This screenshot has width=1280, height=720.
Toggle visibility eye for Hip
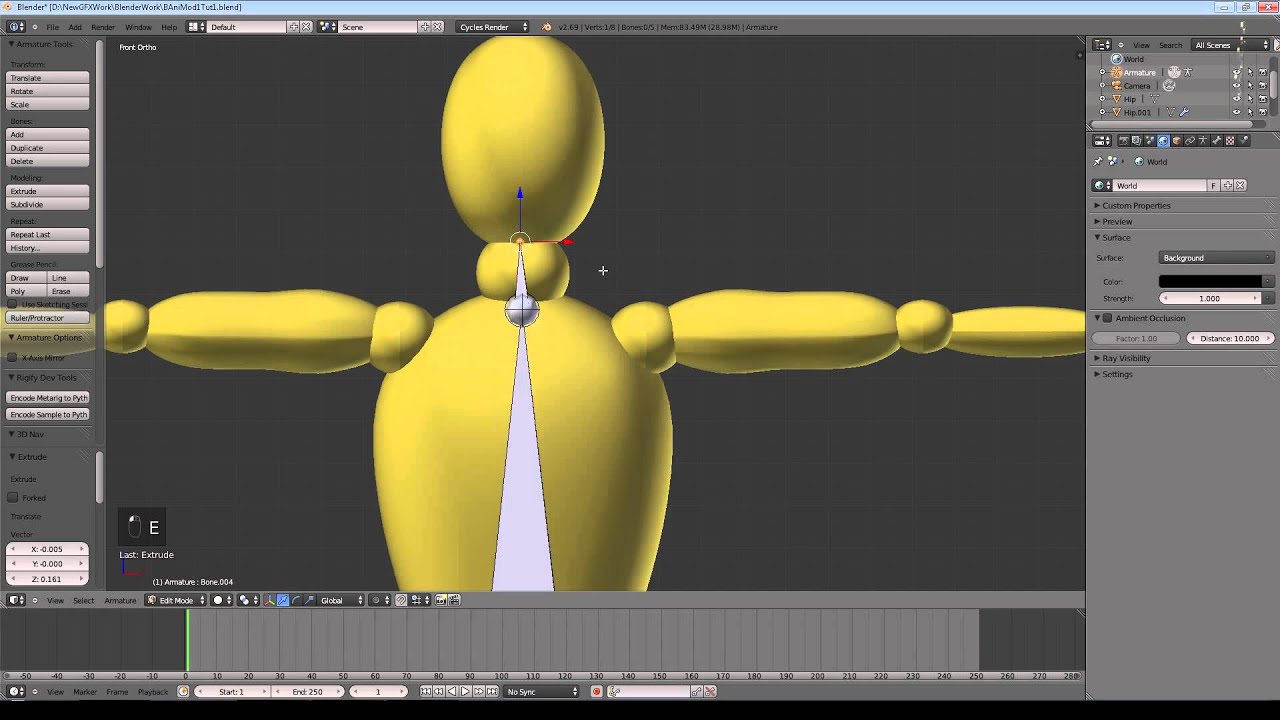[x=1236, y=99]
